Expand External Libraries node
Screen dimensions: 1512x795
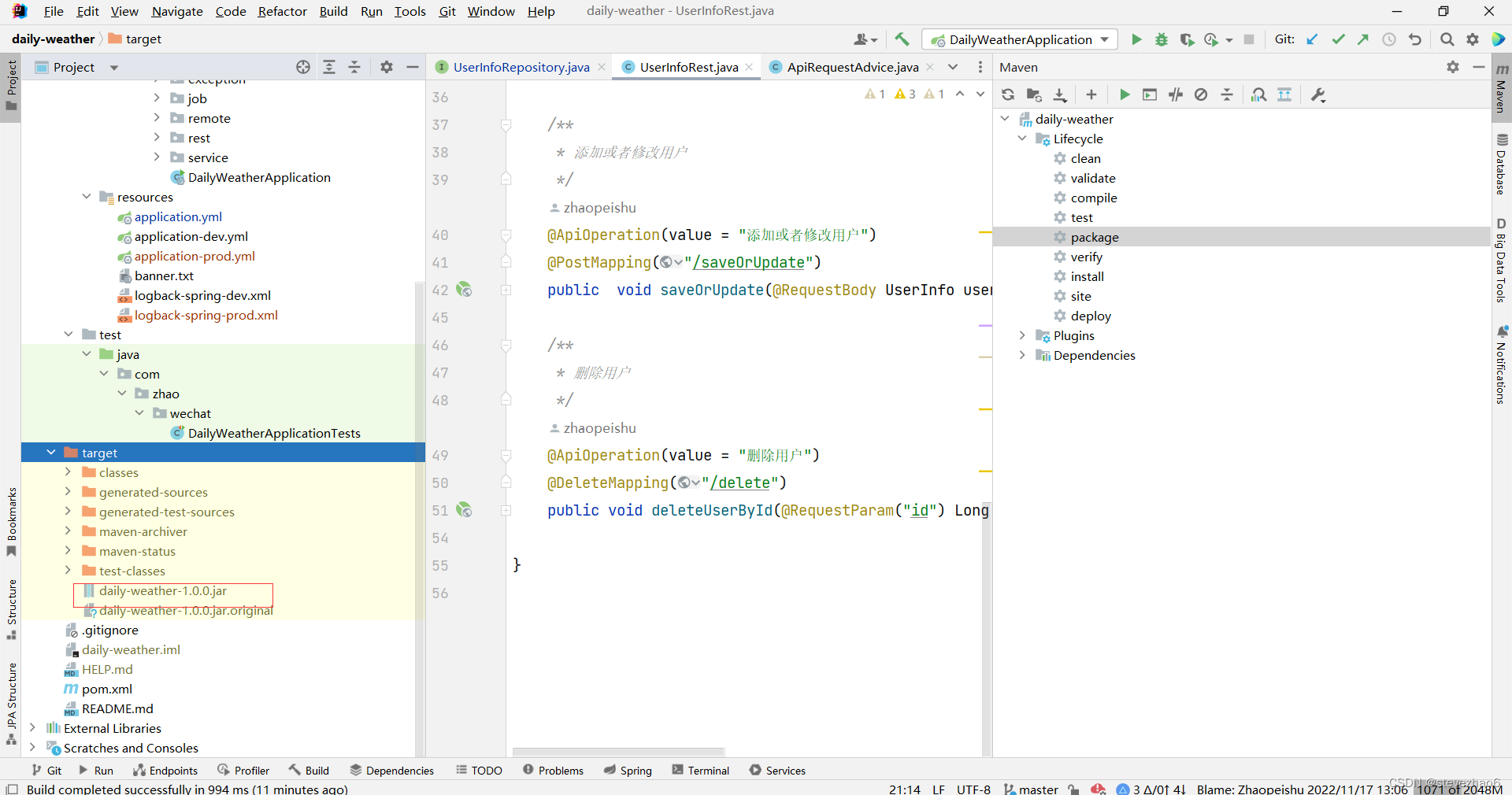tap(32, 727)
